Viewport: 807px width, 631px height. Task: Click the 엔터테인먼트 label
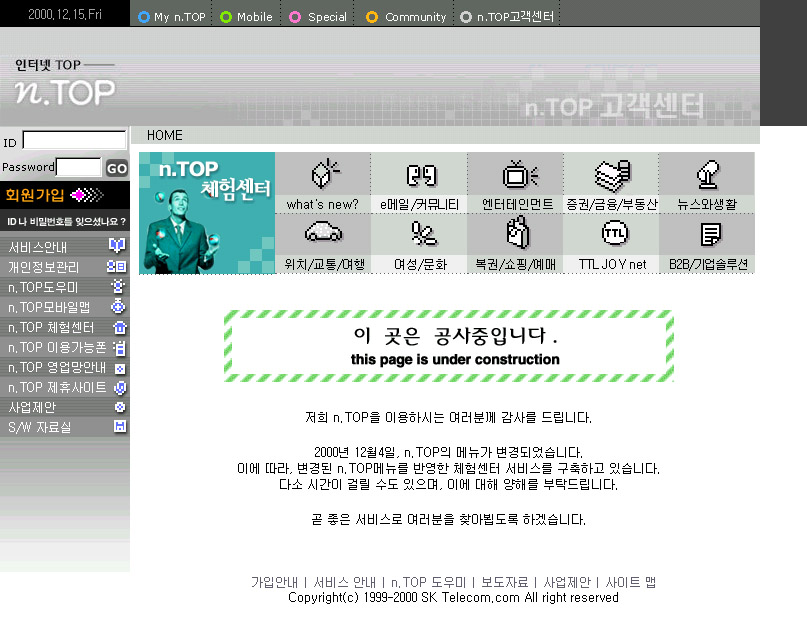pyautogui.click(x=517, y=204)
